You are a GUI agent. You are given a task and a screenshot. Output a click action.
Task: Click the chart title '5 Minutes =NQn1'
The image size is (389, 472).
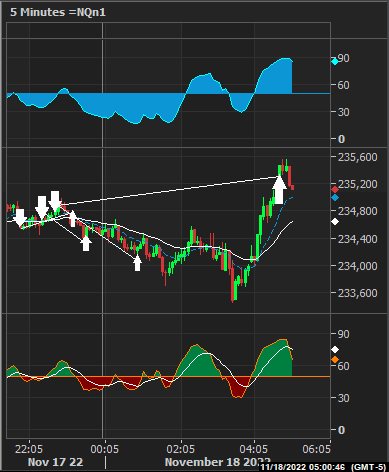tap(58, 12)
